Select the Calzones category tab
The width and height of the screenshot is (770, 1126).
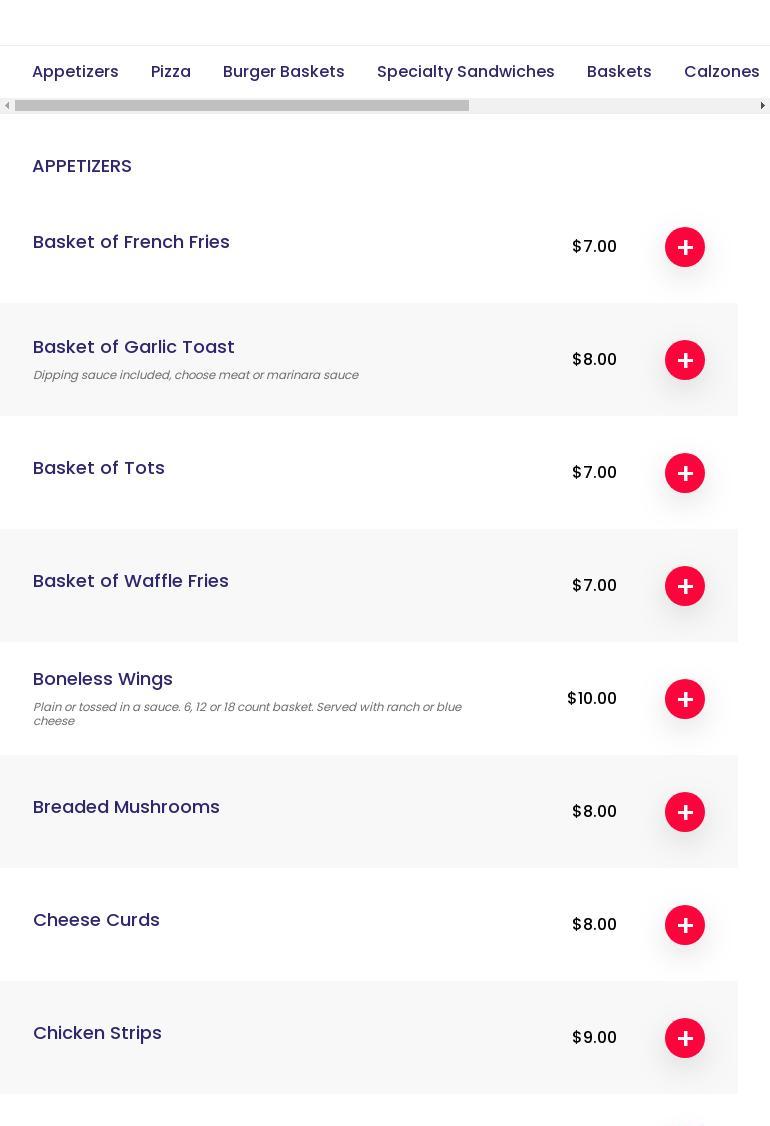[x=721, y=72]
